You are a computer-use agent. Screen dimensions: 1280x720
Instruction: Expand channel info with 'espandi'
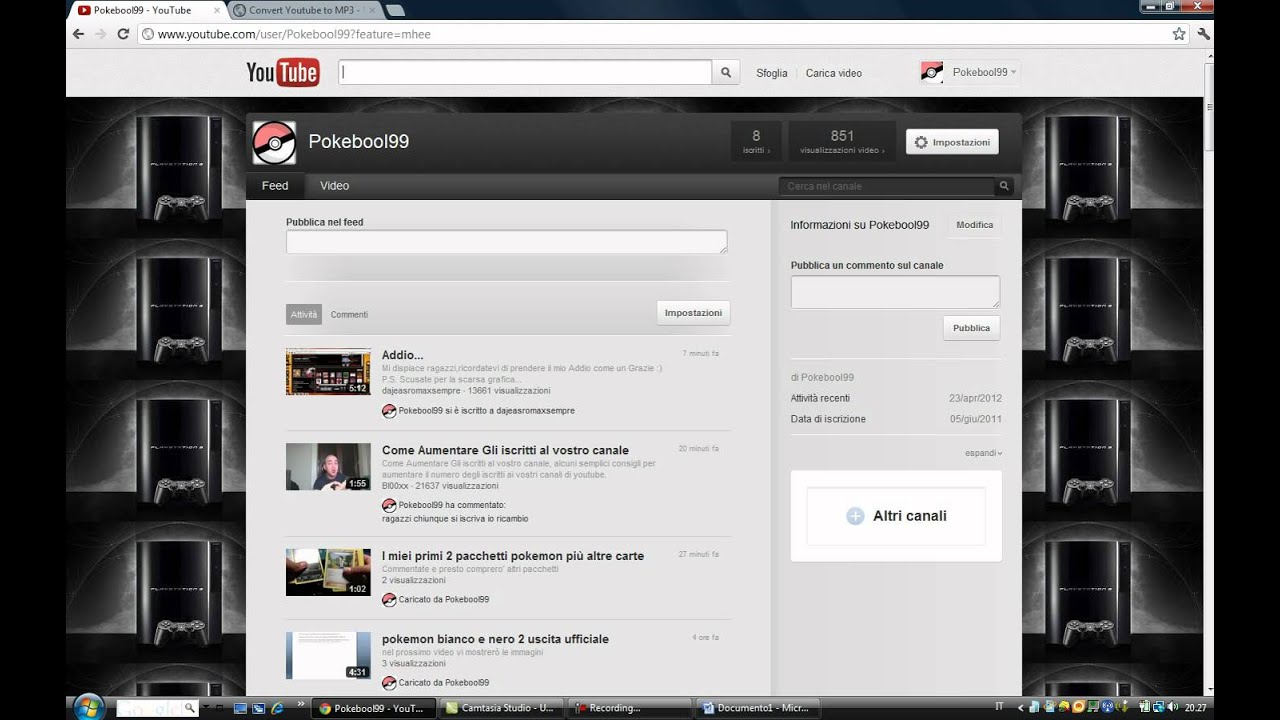point(983,453)
